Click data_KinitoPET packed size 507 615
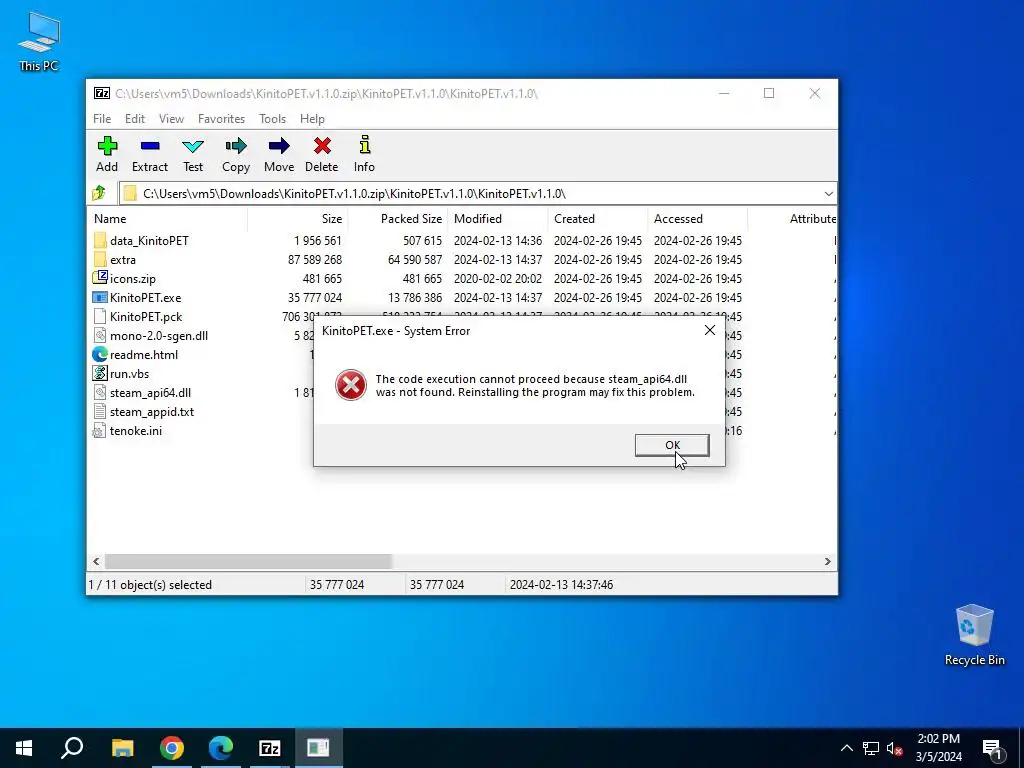This screenshot has width=1024, height=768. pyautogui.click(x=422, y=240)
